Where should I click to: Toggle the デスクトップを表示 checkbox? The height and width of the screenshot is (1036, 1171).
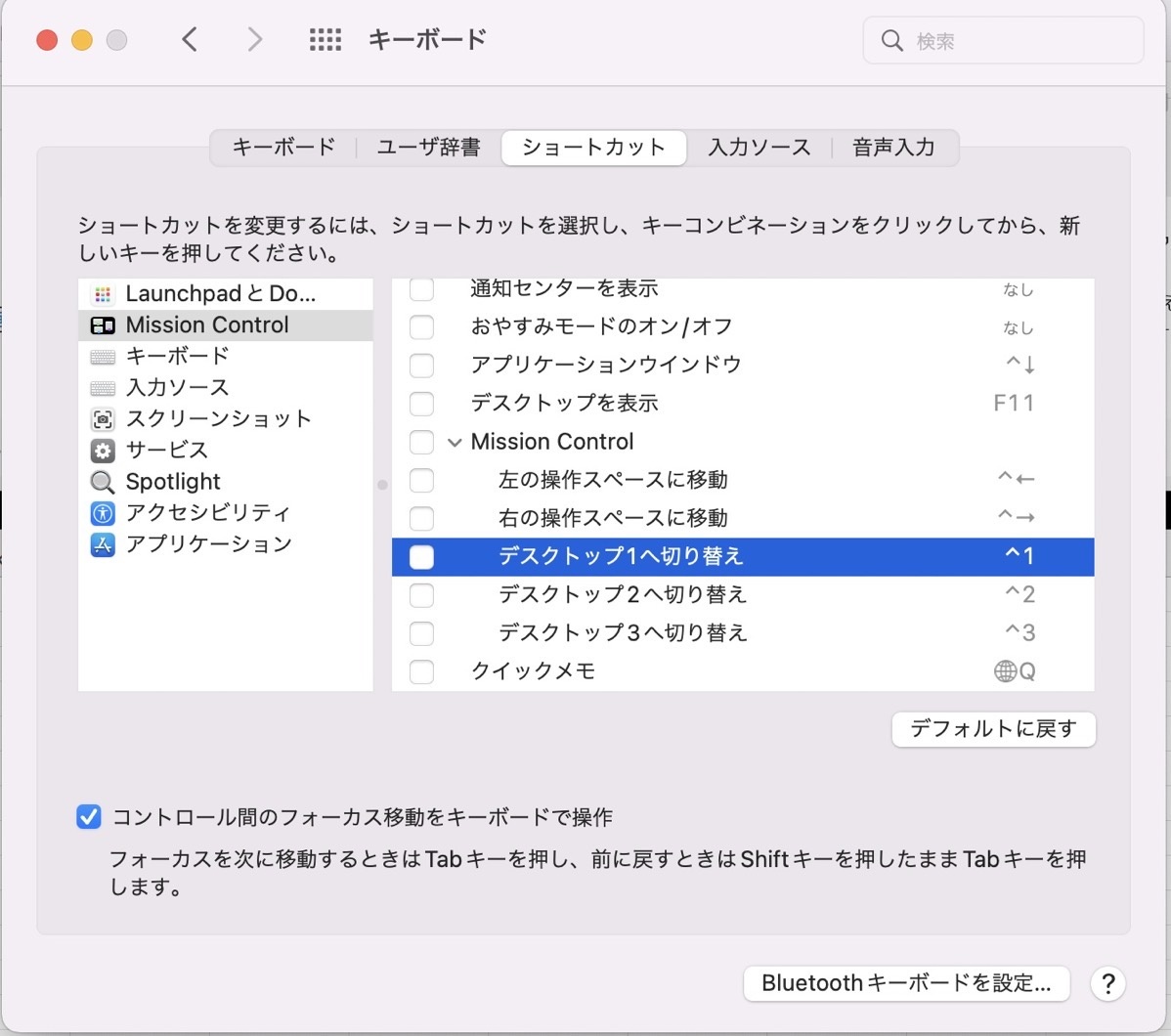tap(421, 404)
